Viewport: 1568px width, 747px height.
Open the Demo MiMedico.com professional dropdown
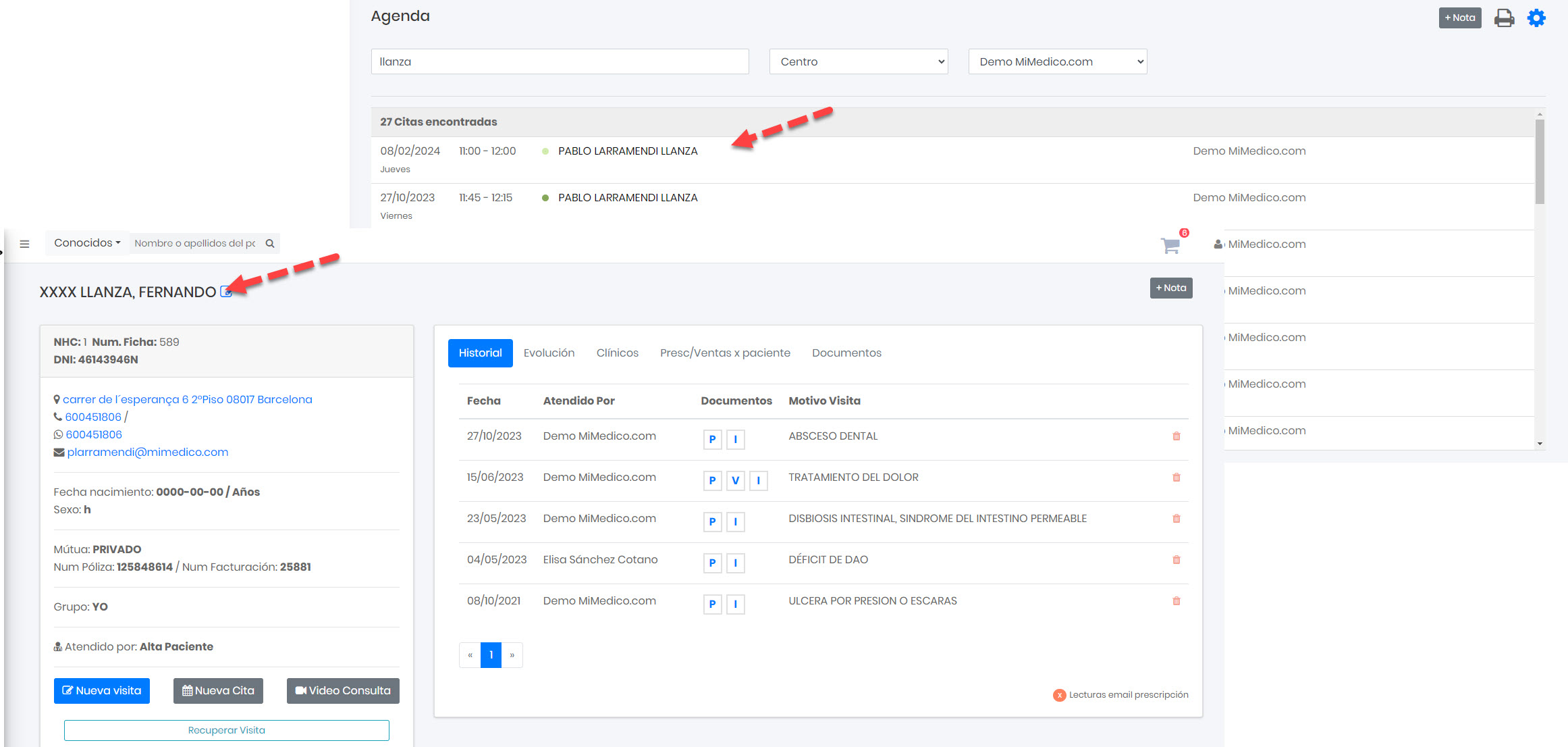tap(1057, 61)
